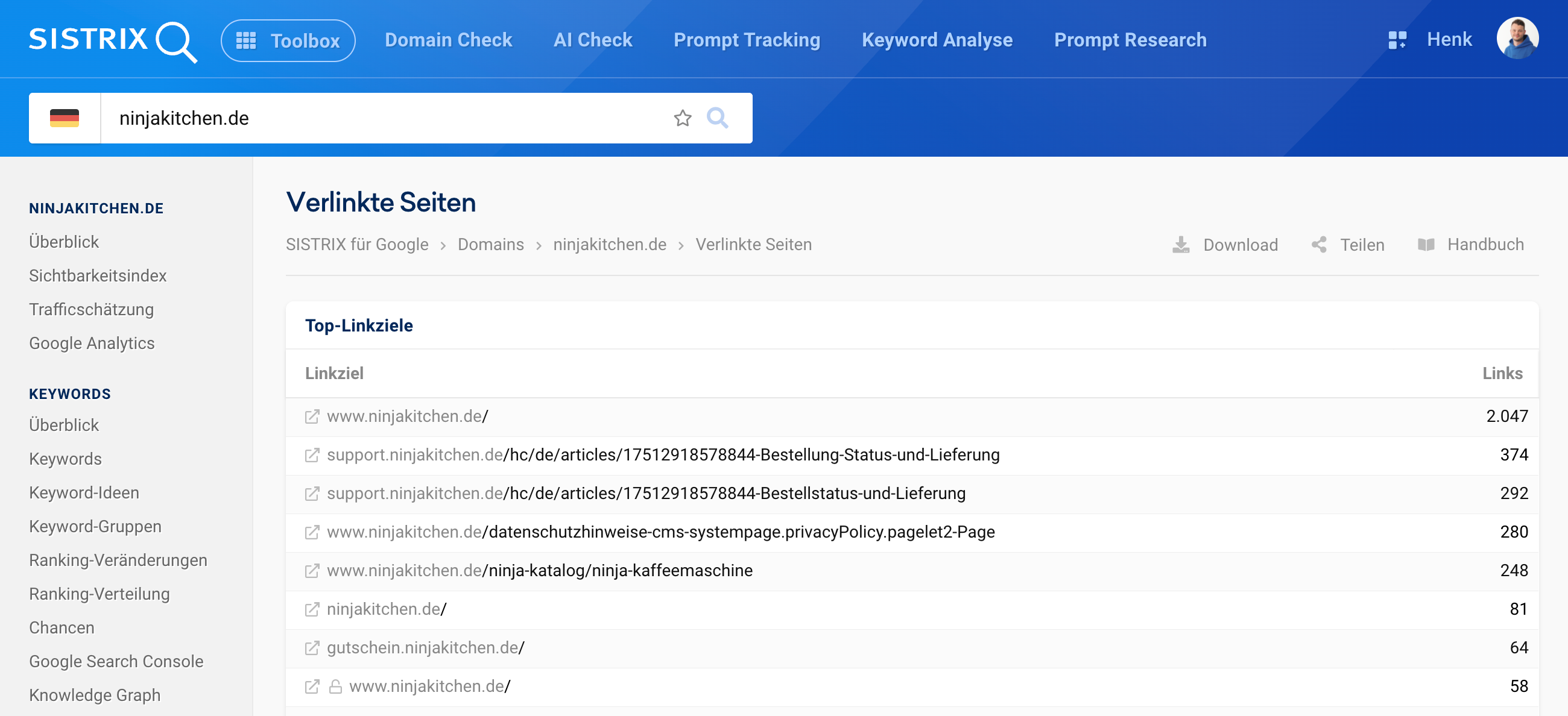Screen dimensions: 1568x716
Task: Open Sichtbarkeitsindex in the sidebar
Action: (98, 275)
